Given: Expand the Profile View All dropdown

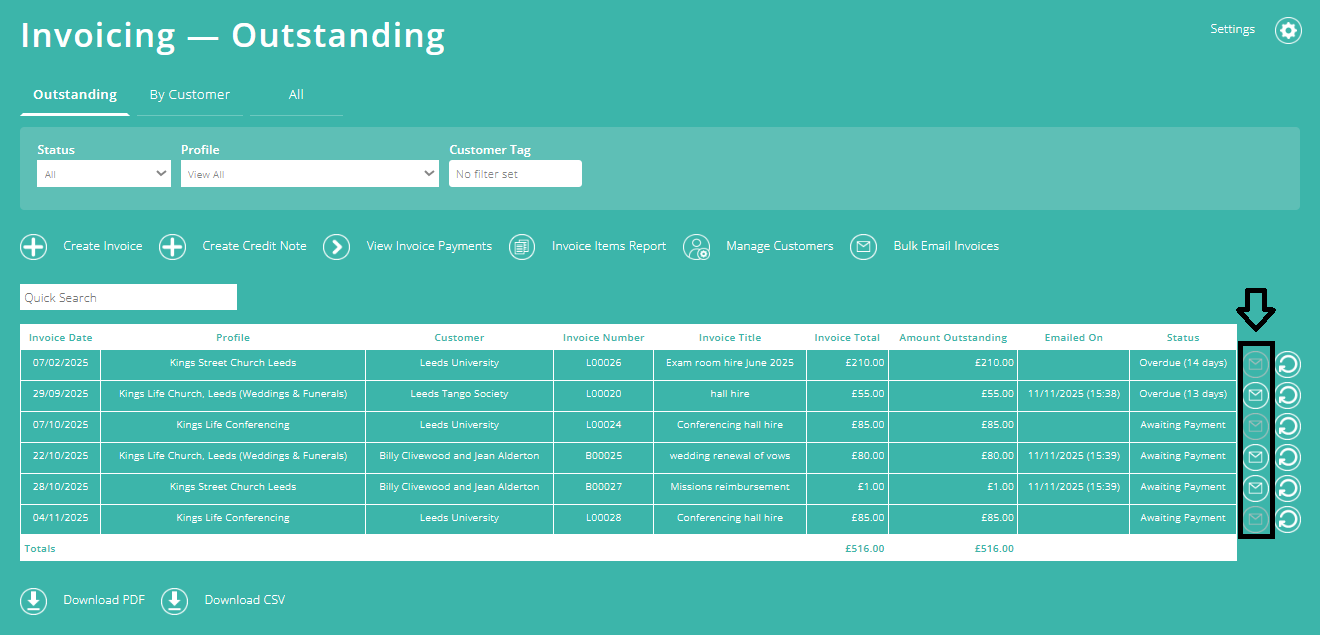Looking at the screenshot, I should (309, 173).
